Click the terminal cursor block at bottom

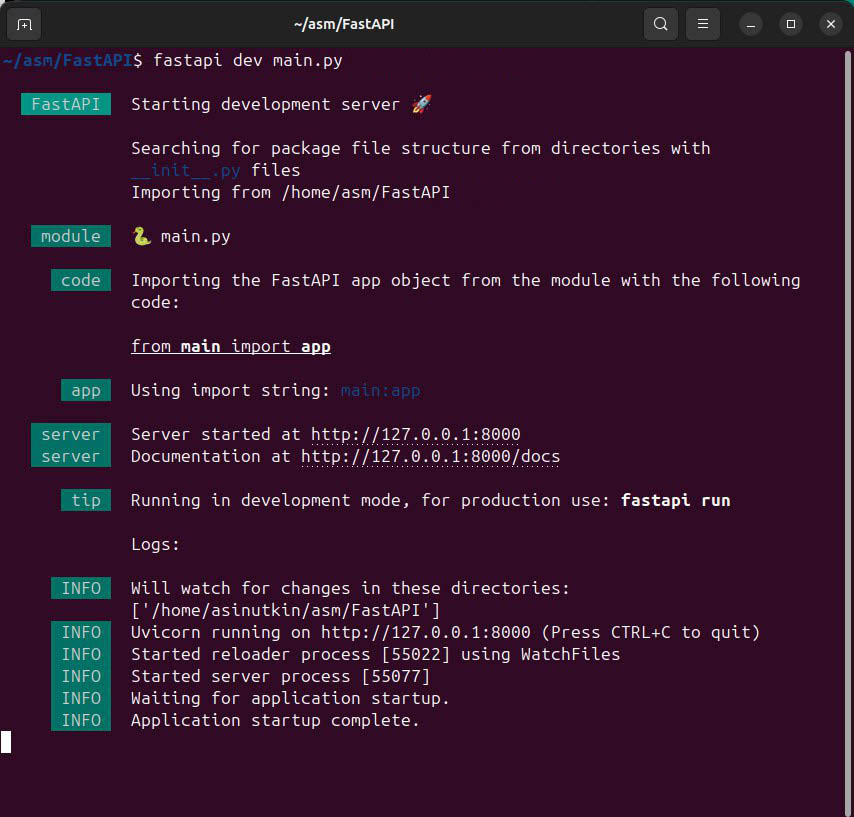pyautogui.click(x=6, y=742)
